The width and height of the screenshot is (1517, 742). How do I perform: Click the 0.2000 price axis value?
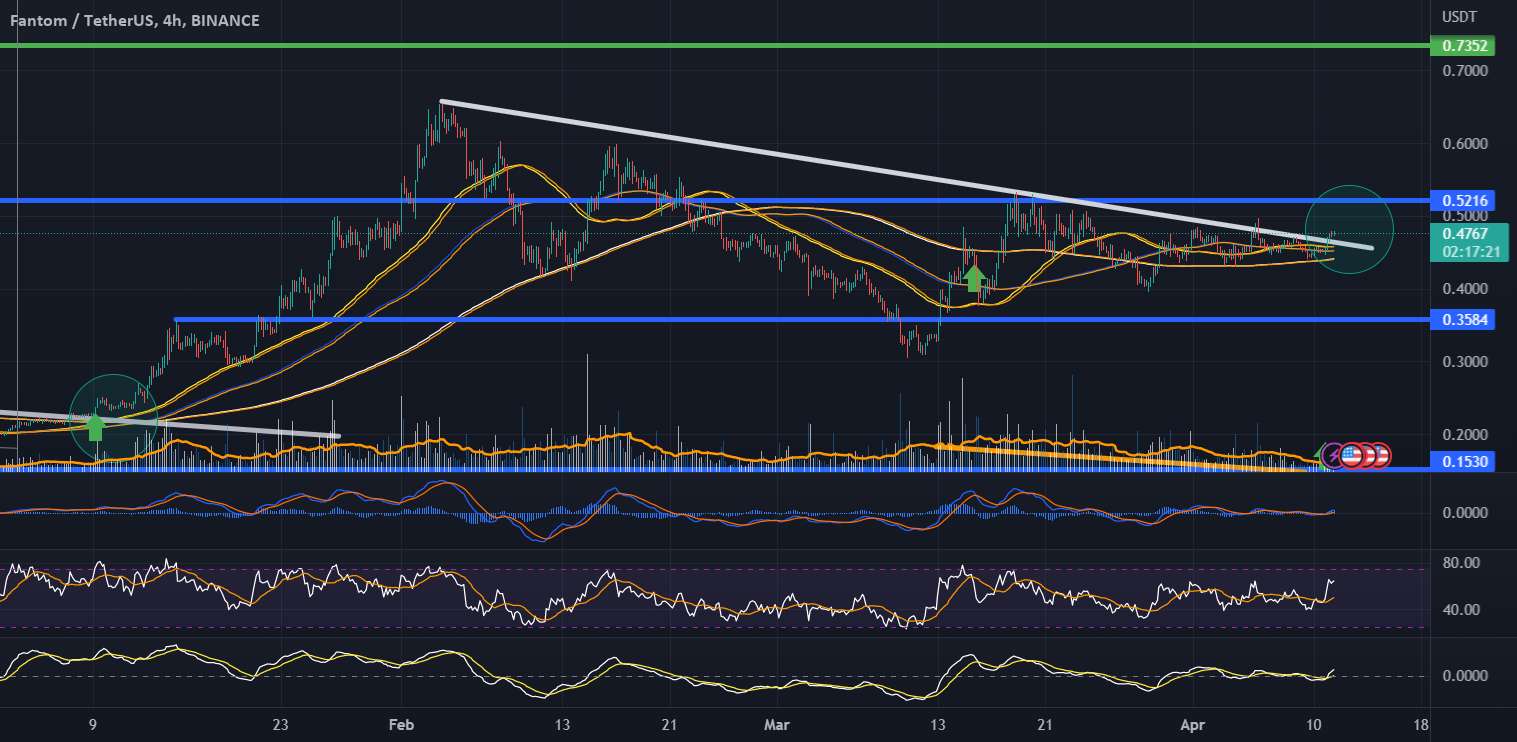coord(1464,435)
